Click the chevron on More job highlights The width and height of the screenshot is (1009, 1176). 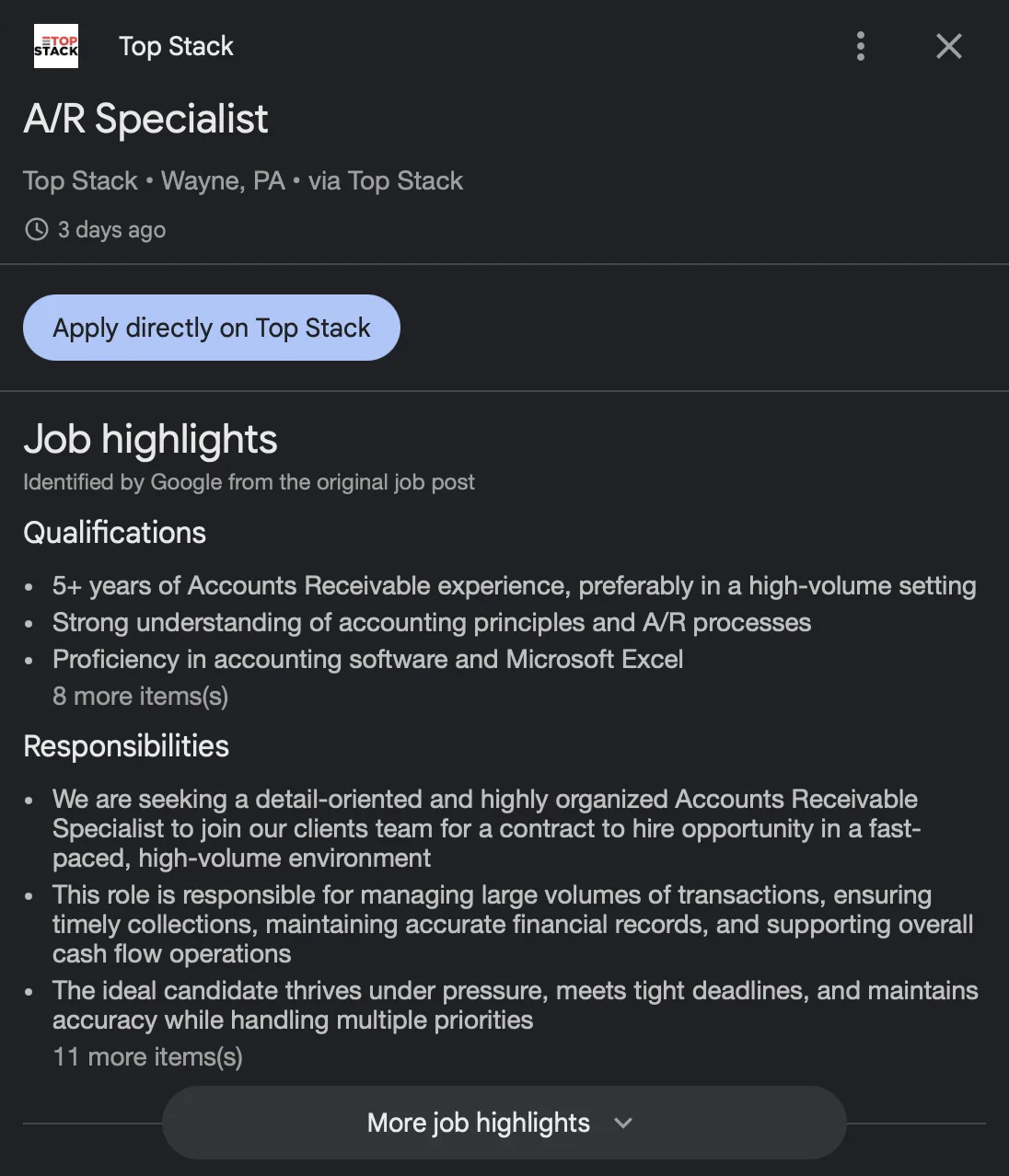click(x=622, y=1123)
